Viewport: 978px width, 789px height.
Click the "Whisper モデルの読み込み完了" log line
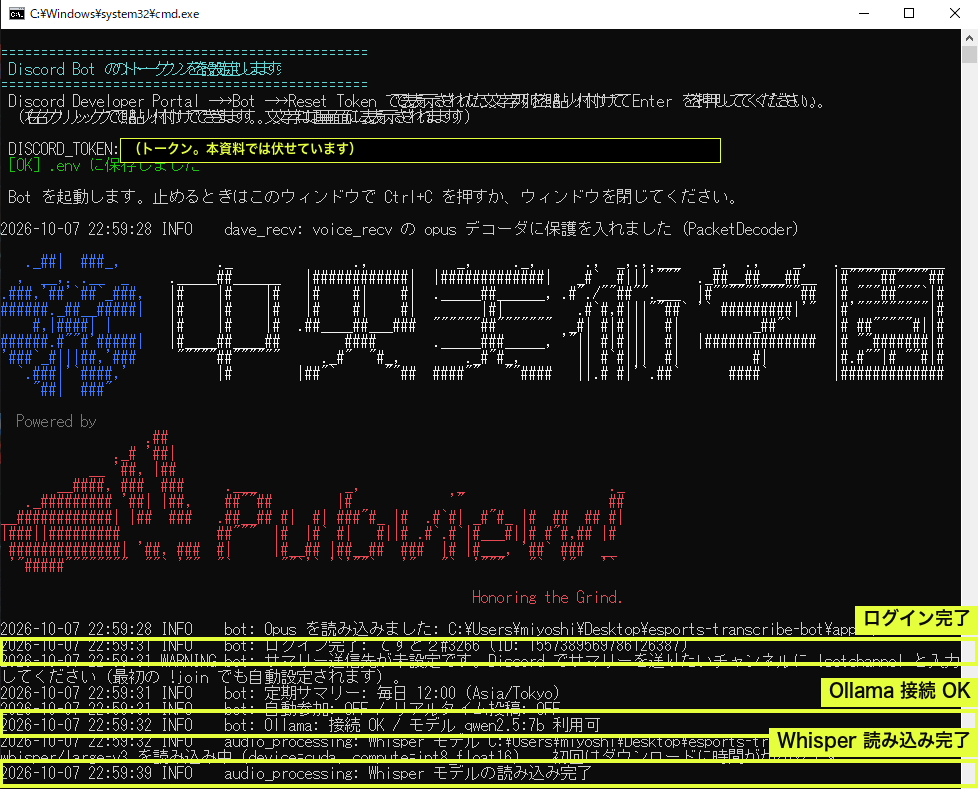(x=296, y=773)
